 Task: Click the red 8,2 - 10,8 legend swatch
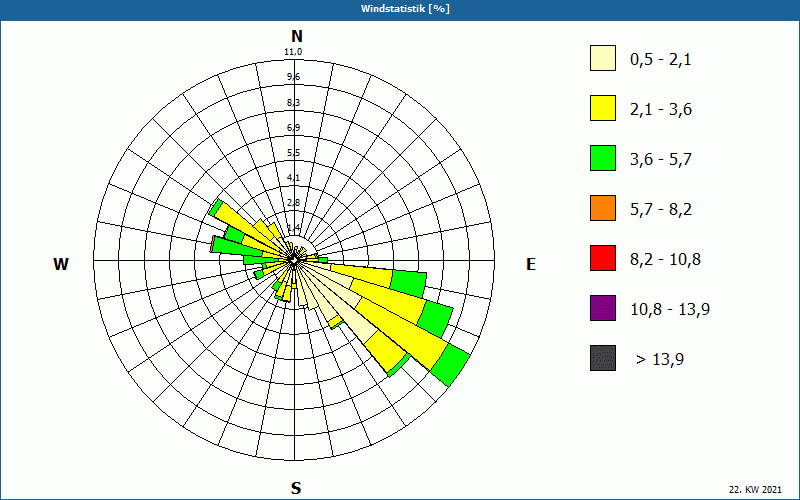pos(603,258)
